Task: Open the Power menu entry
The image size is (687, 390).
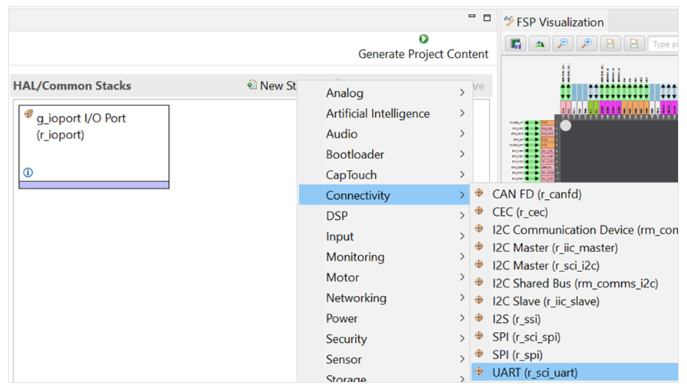Action: tap(384, 318)
